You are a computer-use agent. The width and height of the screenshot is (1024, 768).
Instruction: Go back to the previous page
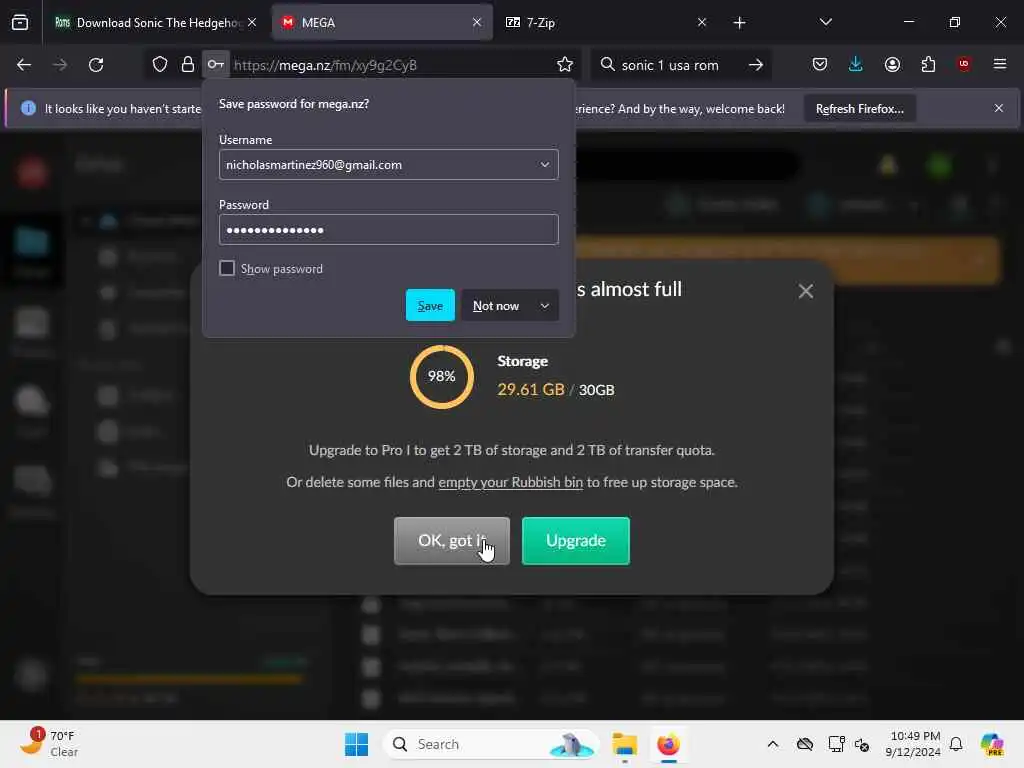click(24, 65)
